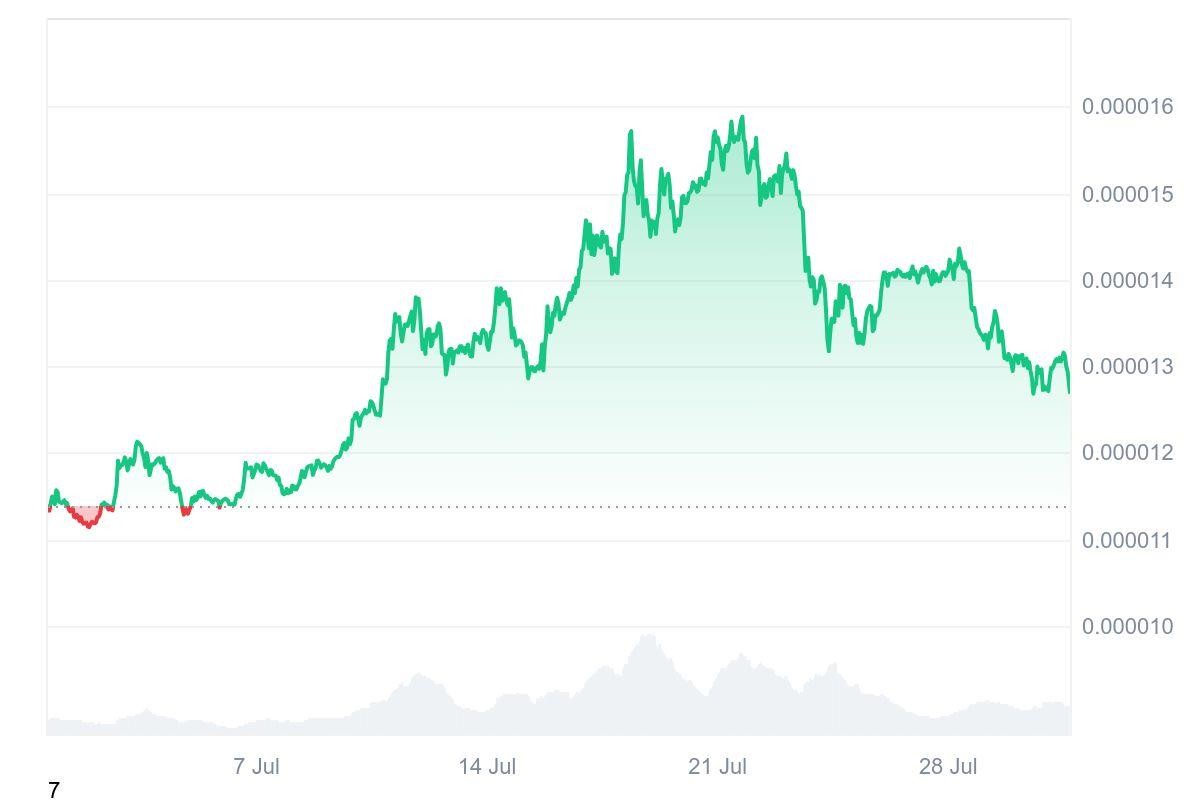Click the tallest peak of the gray volume chart

tap(648, 637)
